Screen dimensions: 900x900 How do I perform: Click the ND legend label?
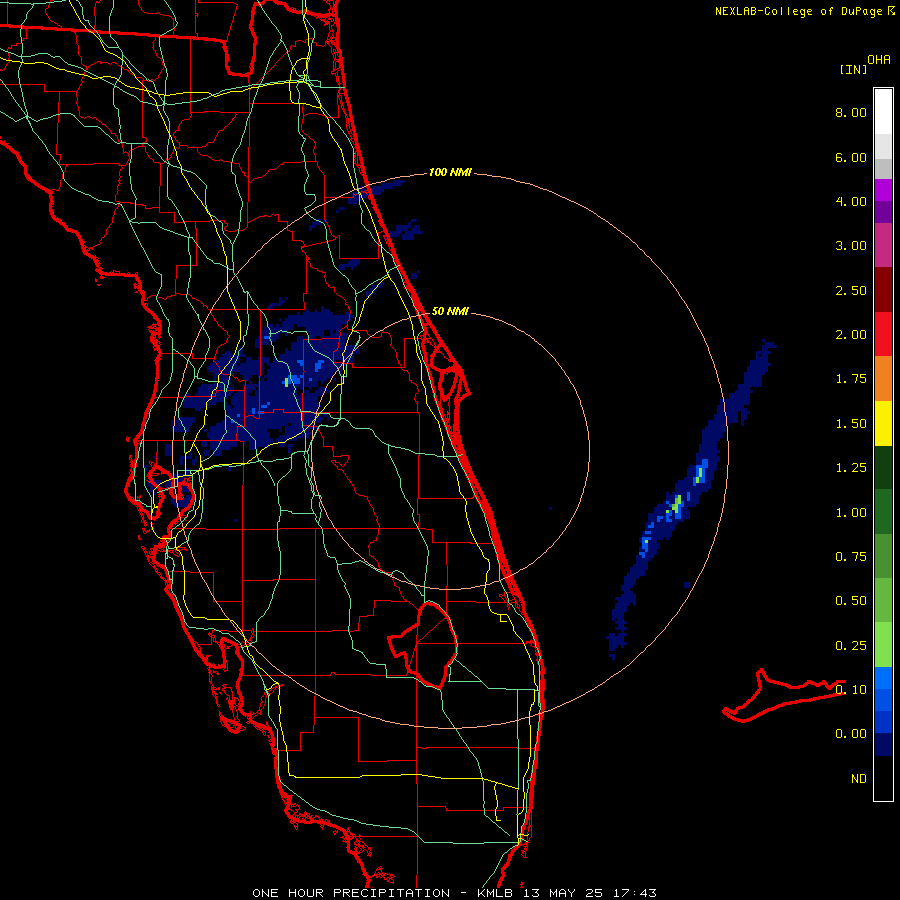tap(859, 779)
